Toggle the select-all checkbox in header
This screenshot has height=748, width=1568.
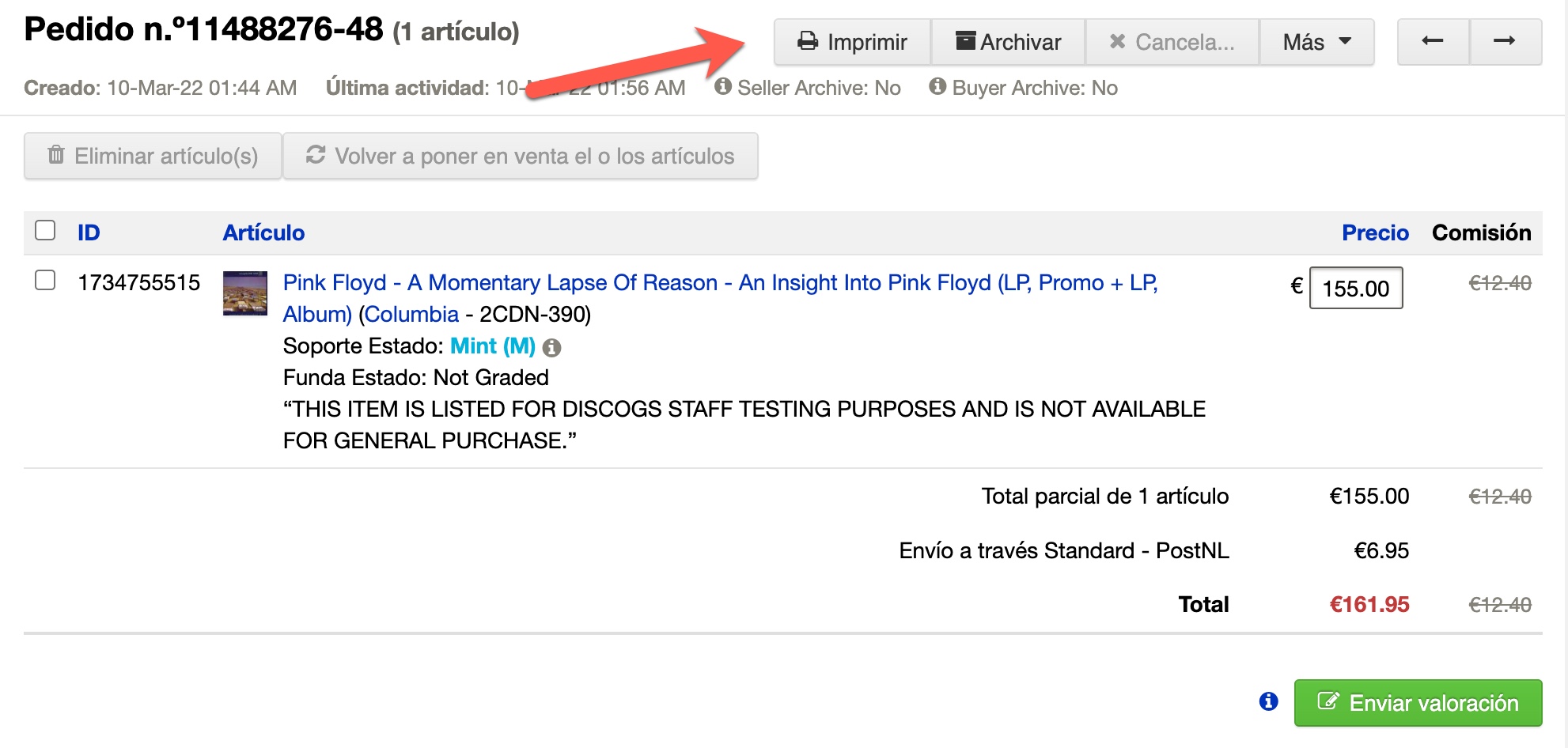[45, 230]
